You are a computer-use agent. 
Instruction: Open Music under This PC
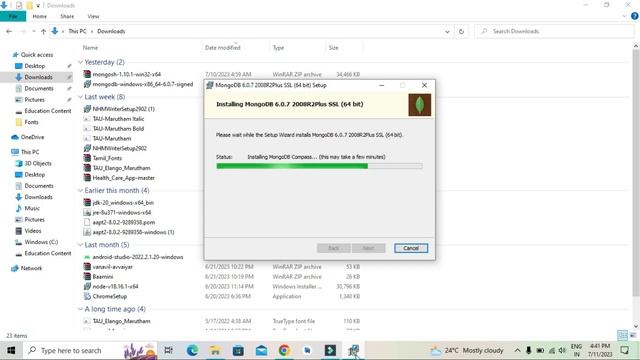[32, 208]
